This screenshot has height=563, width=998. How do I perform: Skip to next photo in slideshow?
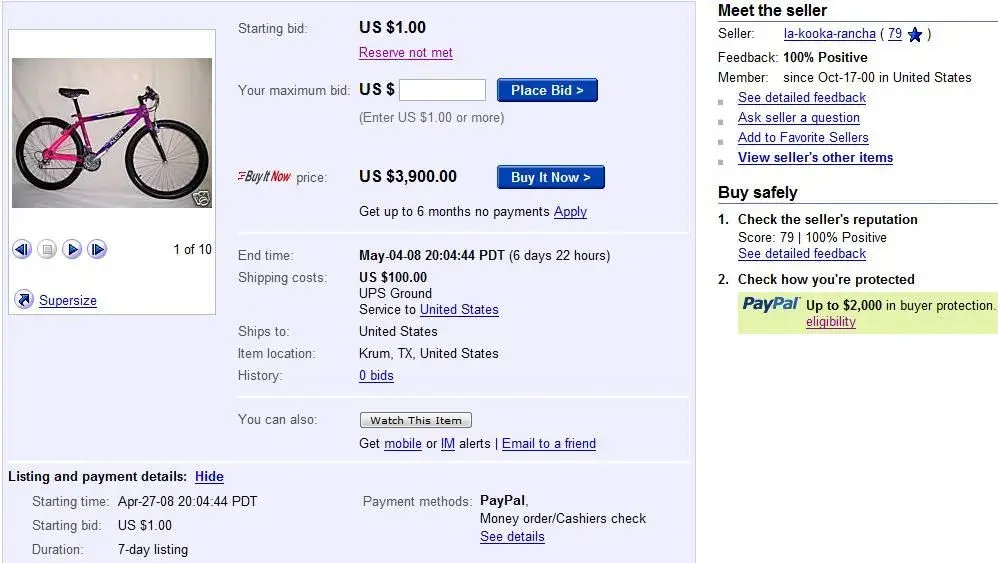pos(97,249)
